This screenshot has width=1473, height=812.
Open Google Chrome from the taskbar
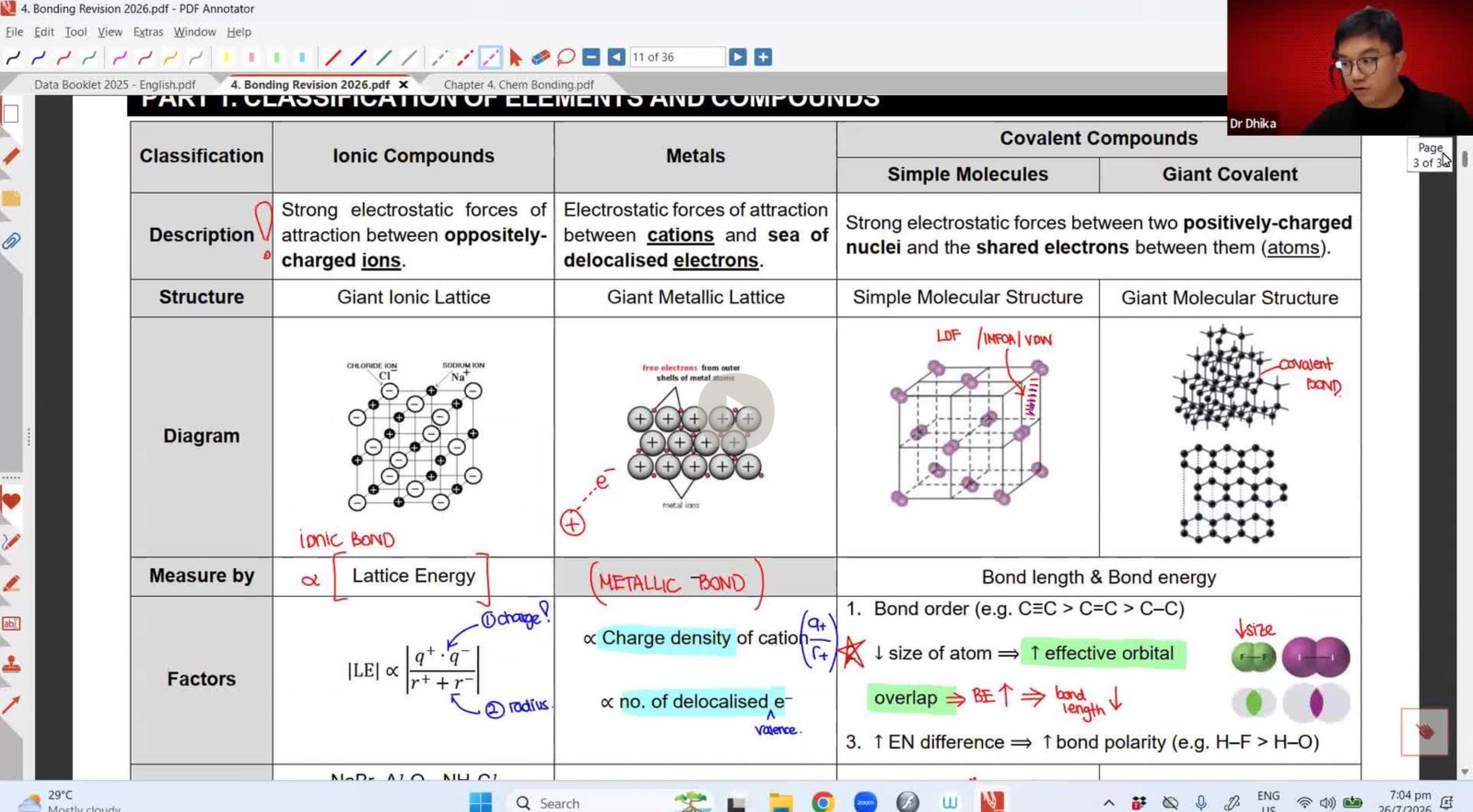(822, 802)
